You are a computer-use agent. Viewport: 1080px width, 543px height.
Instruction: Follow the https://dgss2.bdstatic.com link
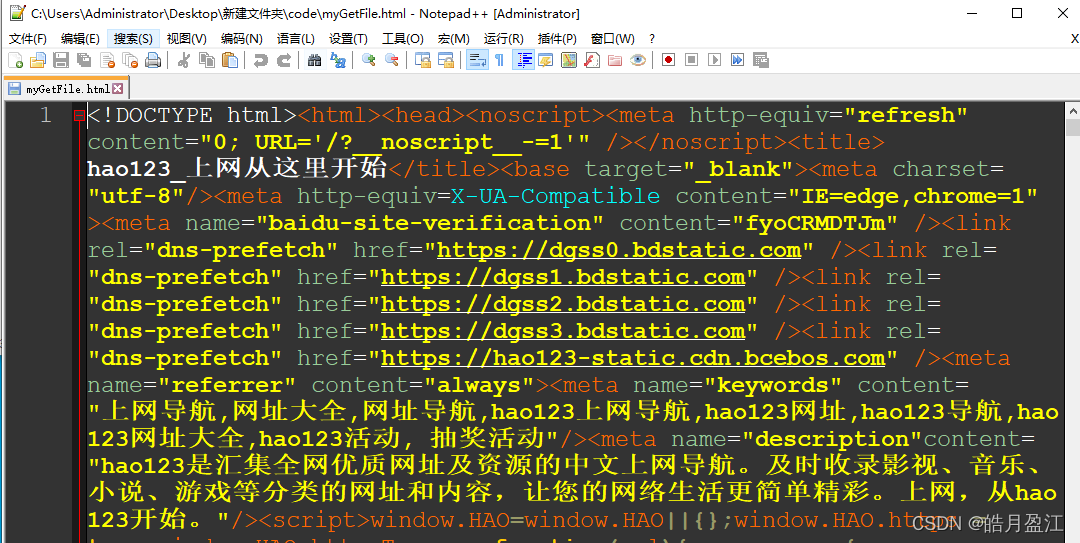(x=563, y=304)
